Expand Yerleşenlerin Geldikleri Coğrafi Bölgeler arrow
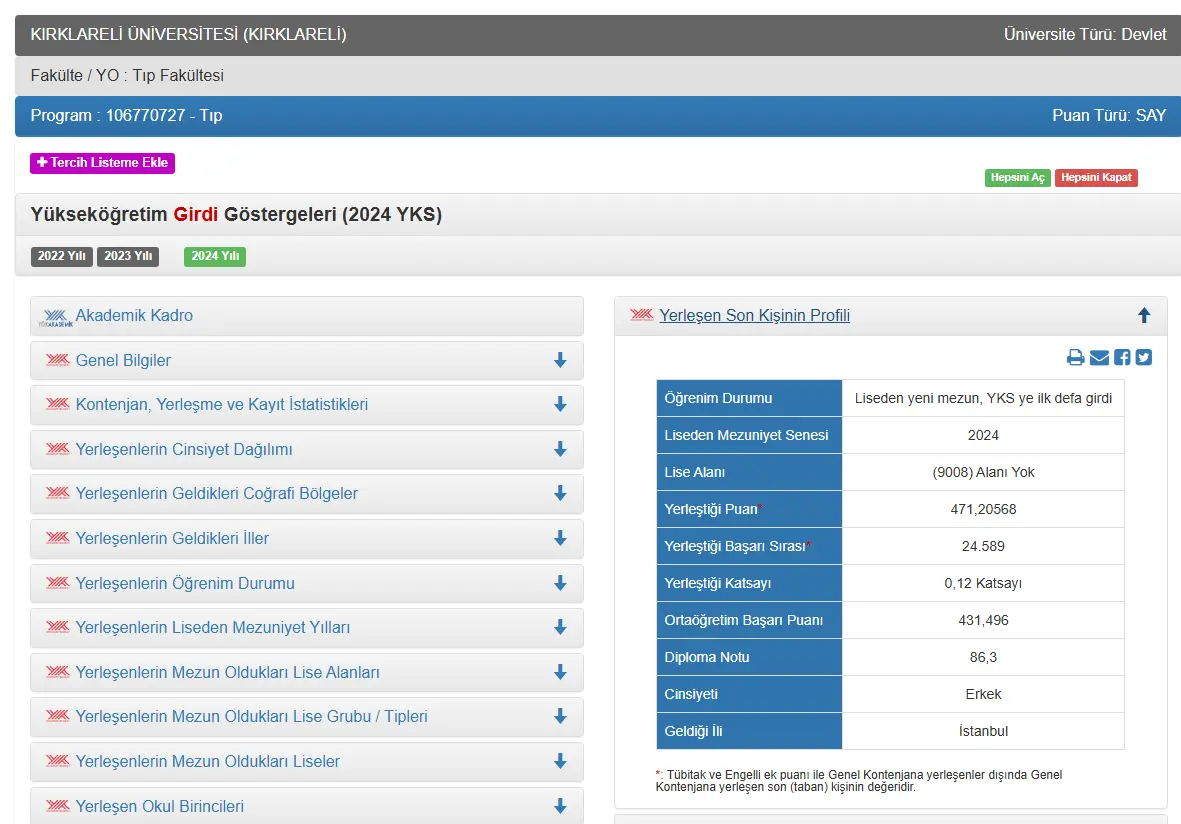Screen dimensions: 1181x824 (560, 493)
